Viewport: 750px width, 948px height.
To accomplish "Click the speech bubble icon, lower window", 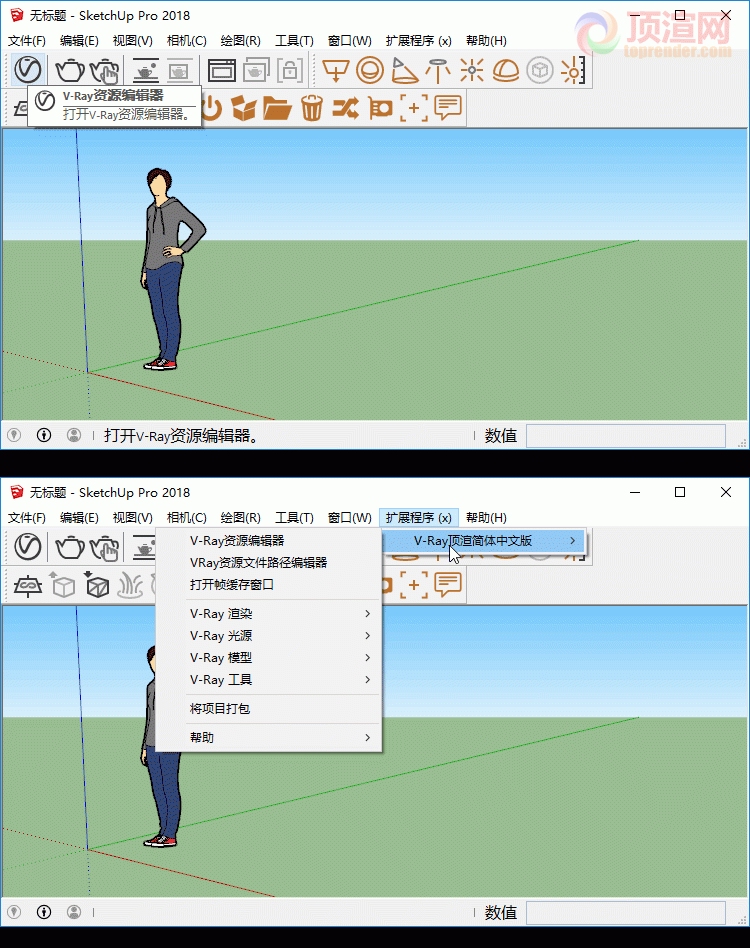I will click(448, 585).
